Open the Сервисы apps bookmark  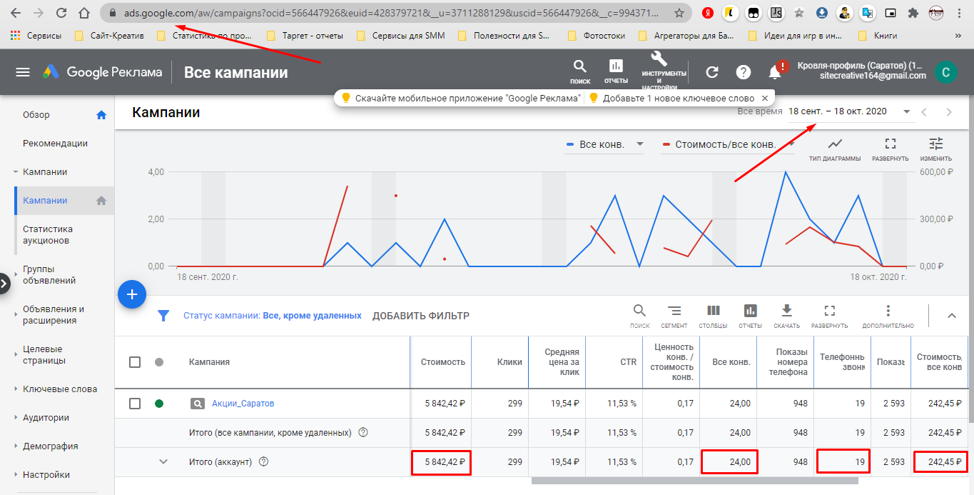(37, 35)
